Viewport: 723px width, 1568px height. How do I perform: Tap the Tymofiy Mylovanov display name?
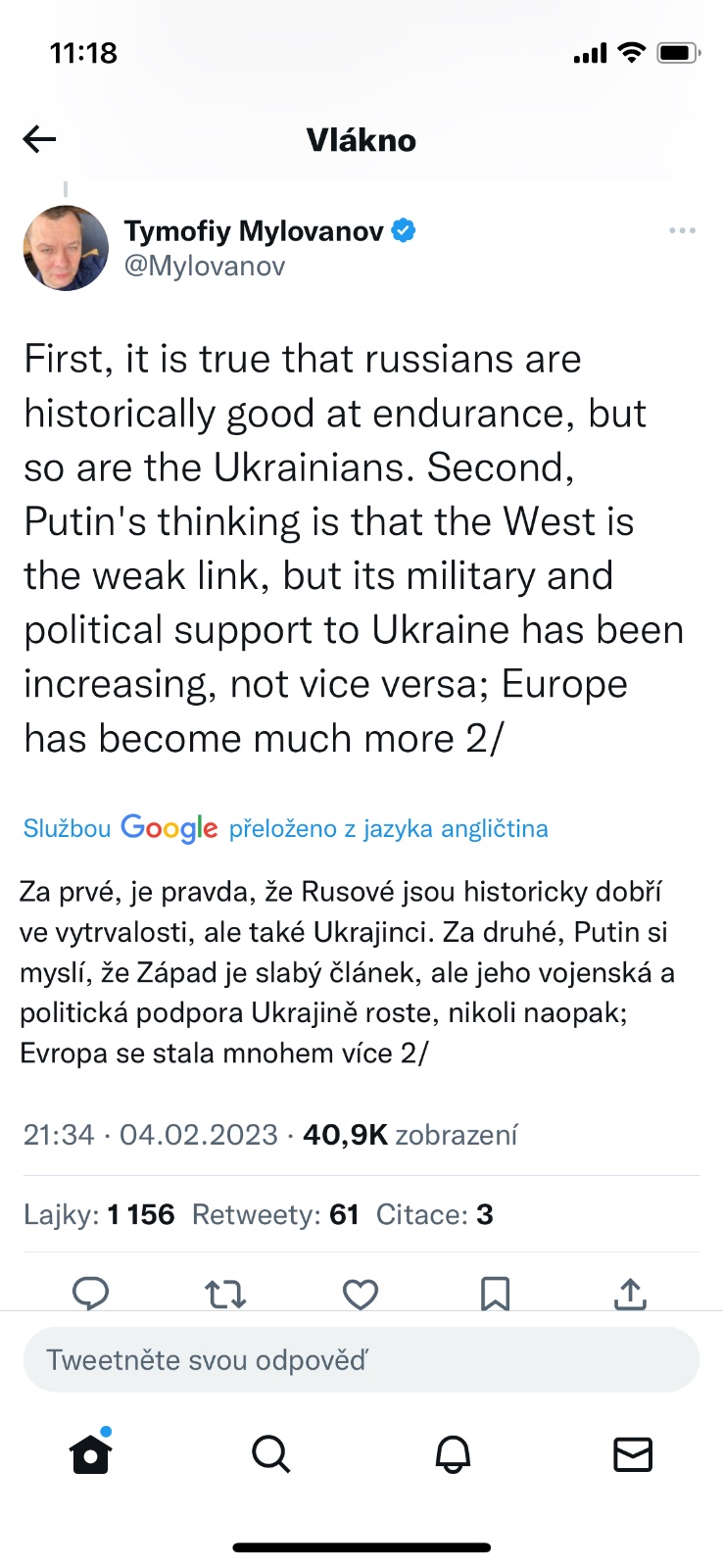pos(254,231)
